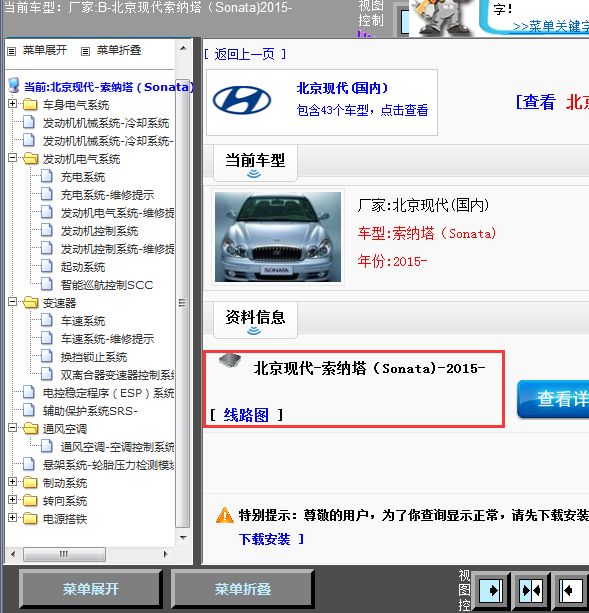Click the bottom 菜单展开 button
Image resolution: width=589 pixels, height=613 pixels.
pos(91,589)
